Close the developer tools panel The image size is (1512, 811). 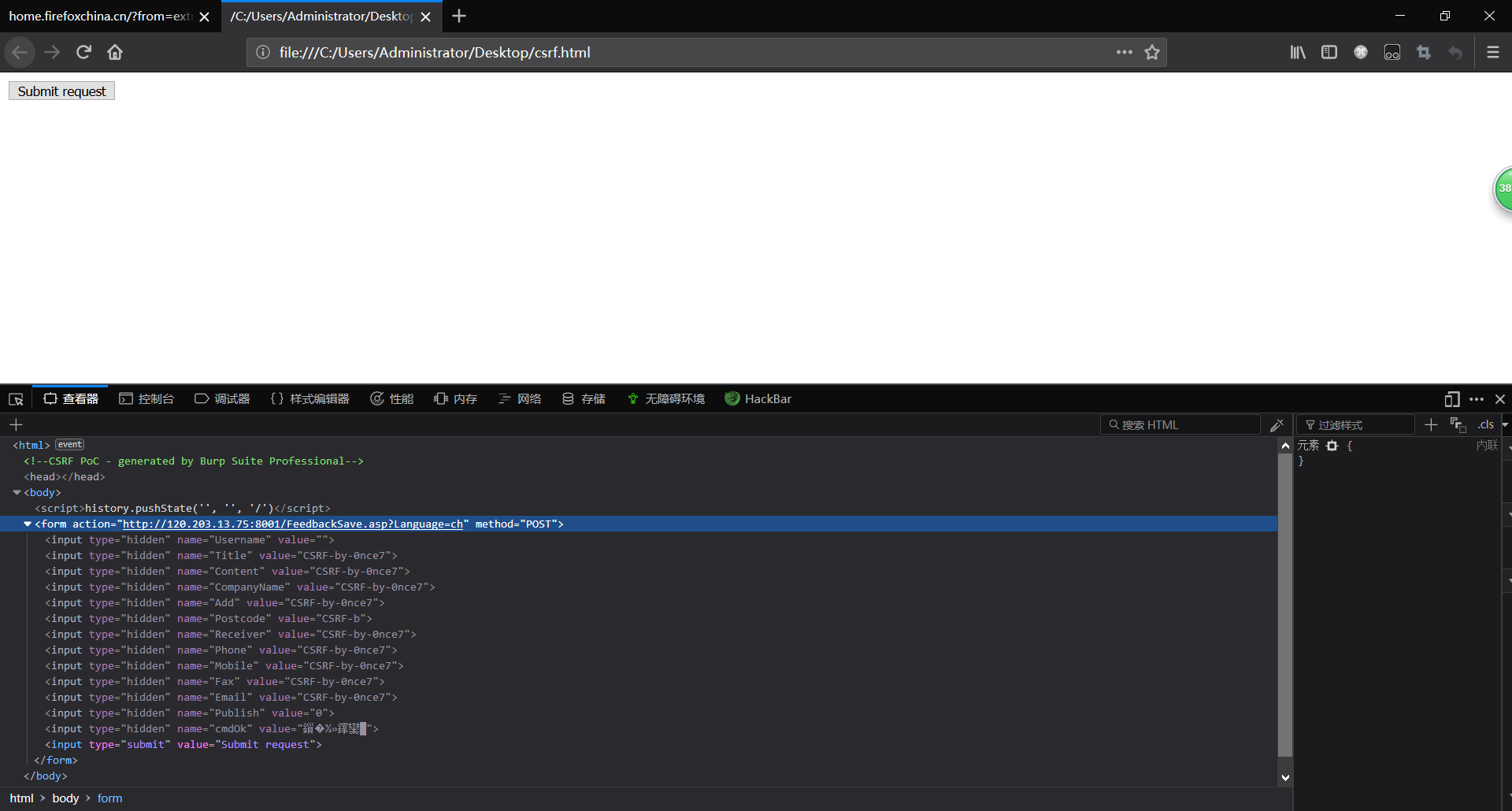pyautogui.click(x=1500, y=399)
